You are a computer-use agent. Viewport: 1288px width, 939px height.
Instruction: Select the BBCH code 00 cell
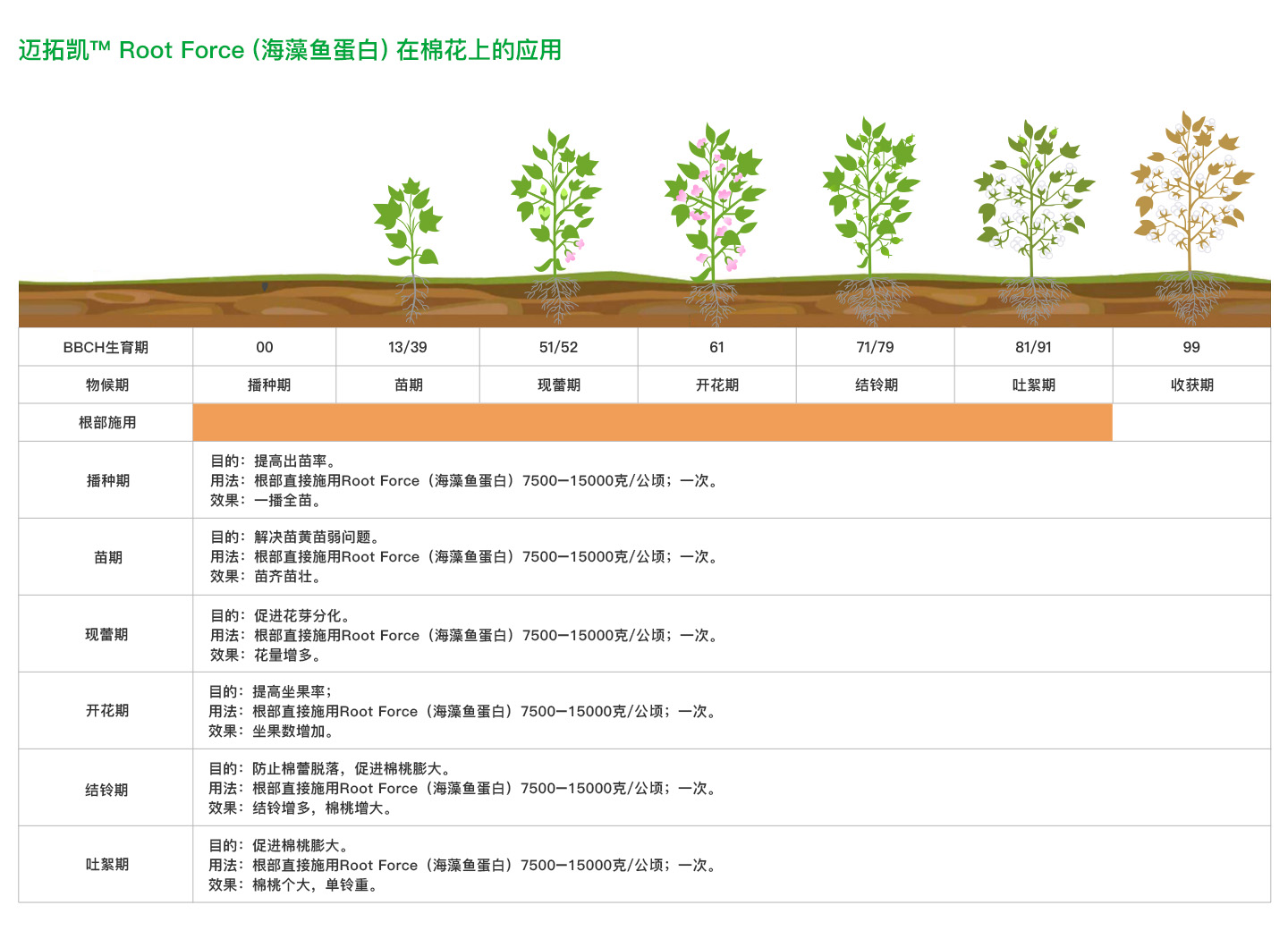tap(265, 347)
